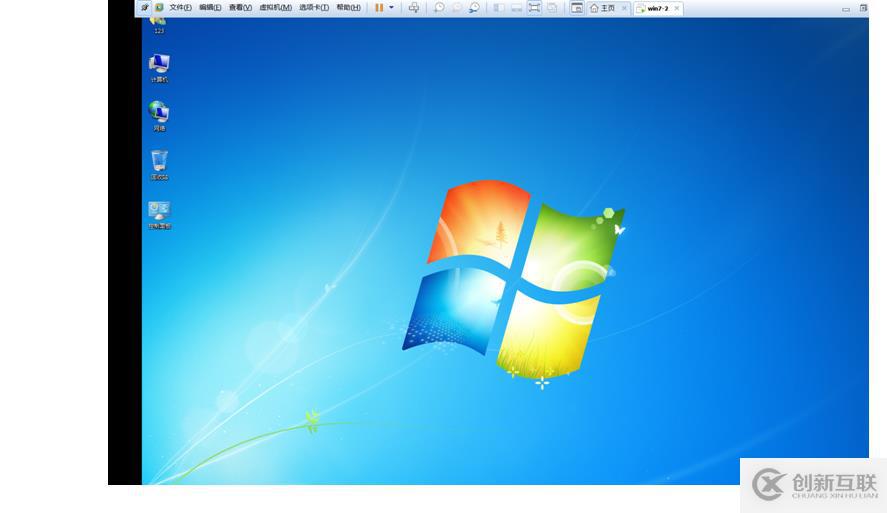Take a snapshot with the clock icon

[x=439, y=8]
